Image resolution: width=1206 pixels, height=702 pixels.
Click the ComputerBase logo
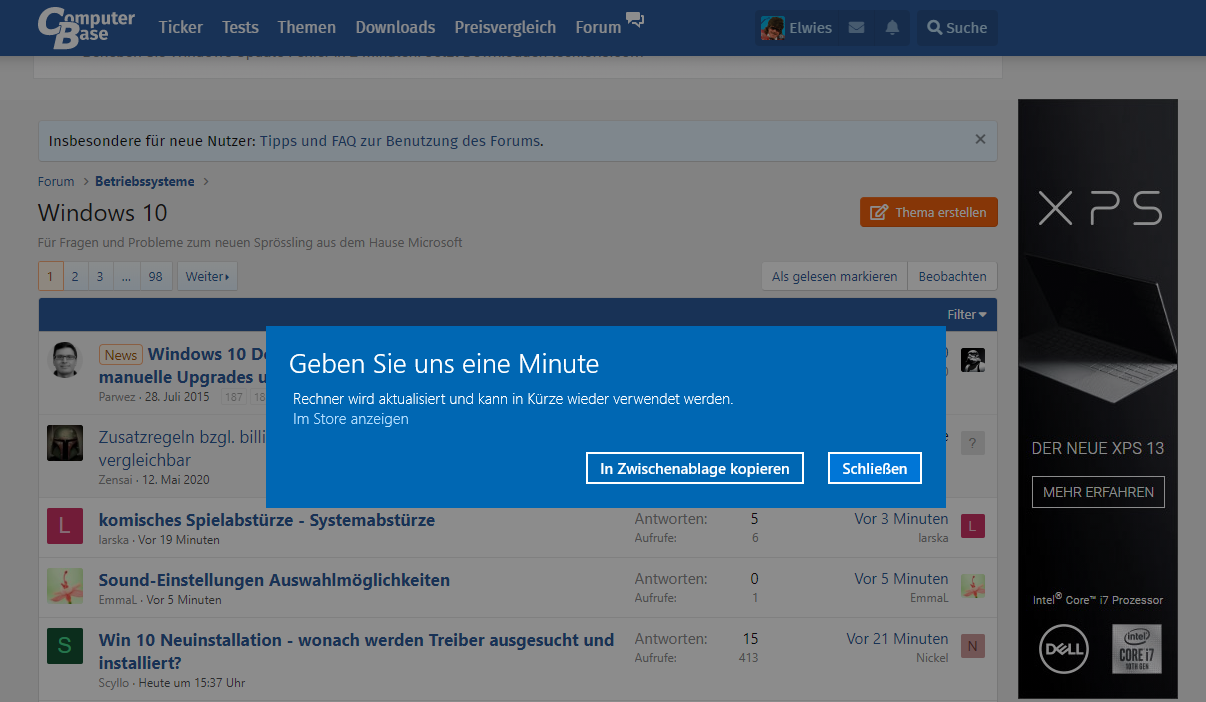coord(85,27)
